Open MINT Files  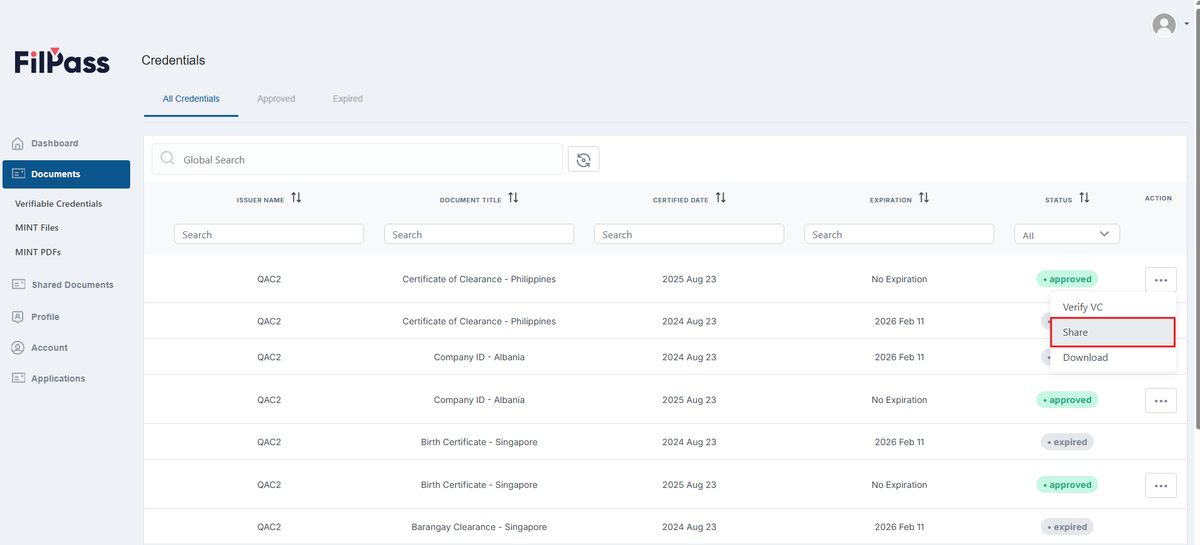37,228
